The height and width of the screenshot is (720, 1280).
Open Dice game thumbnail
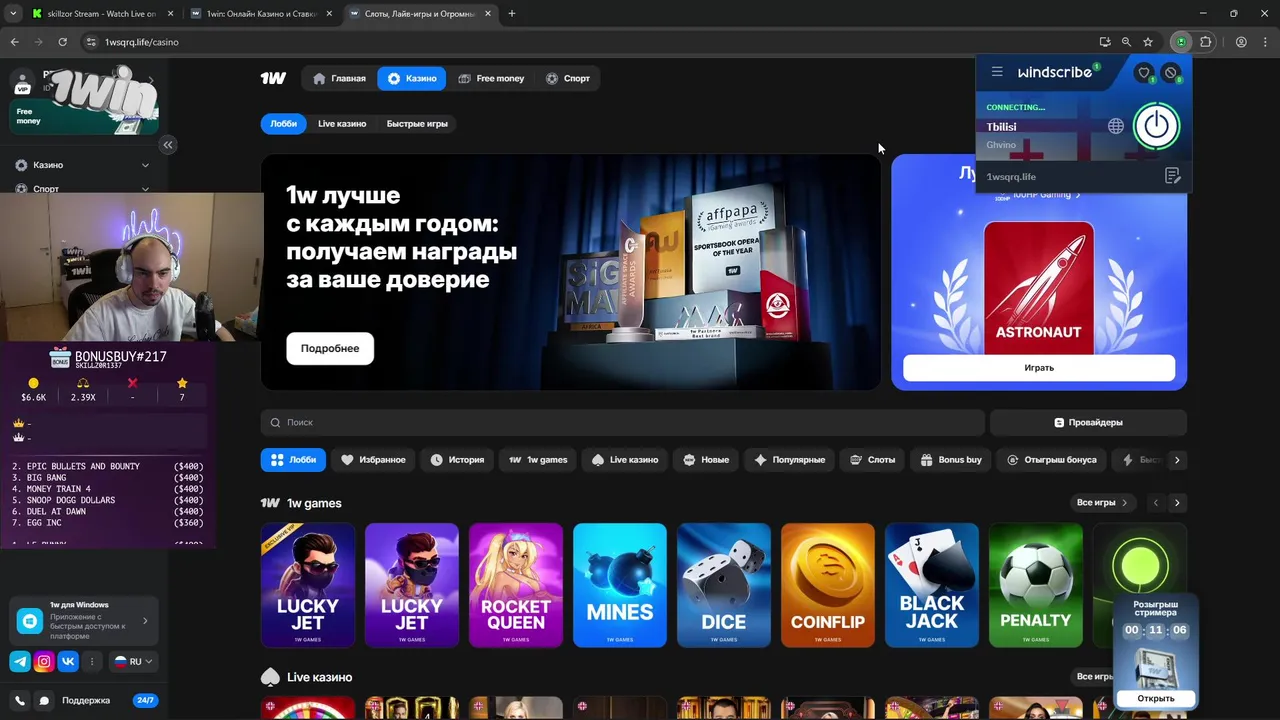(x=724, y=585)
